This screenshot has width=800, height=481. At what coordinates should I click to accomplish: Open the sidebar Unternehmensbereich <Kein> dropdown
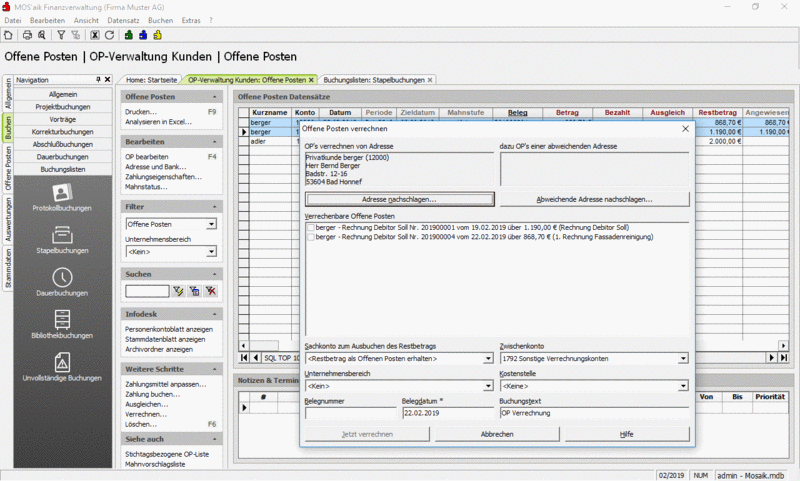(212, 251)
